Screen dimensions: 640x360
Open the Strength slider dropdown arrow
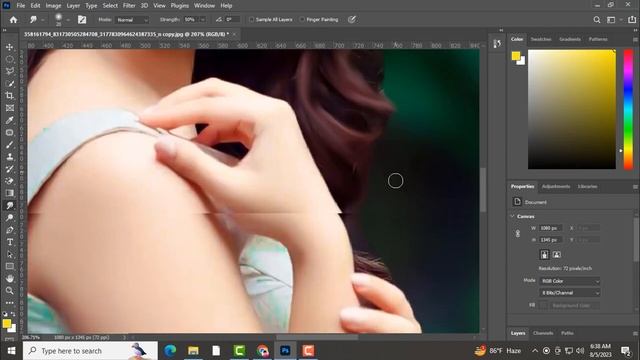point(202,20)
